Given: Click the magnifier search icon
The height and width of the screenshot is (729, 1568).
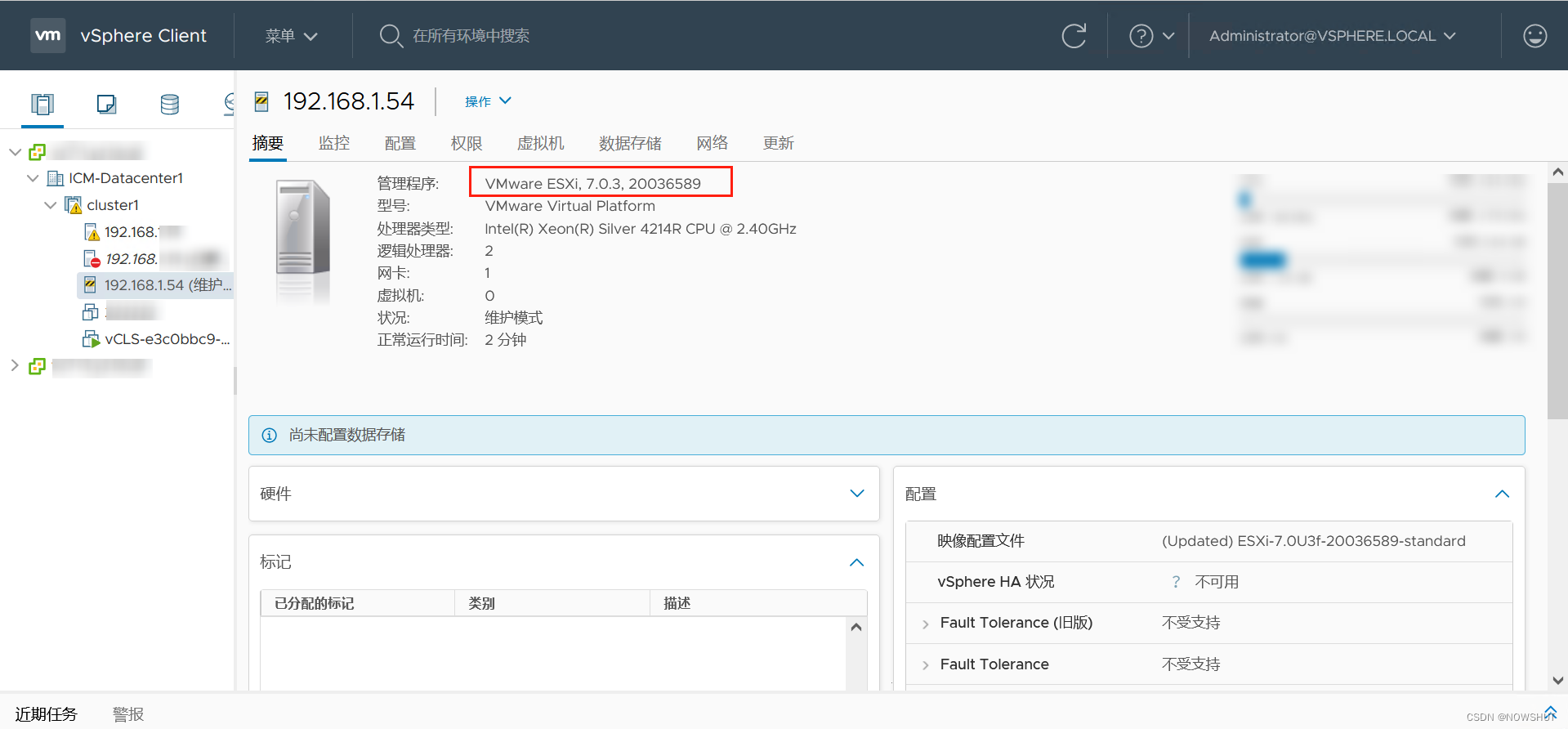Looking at the screenshot, I should [391, 36].
